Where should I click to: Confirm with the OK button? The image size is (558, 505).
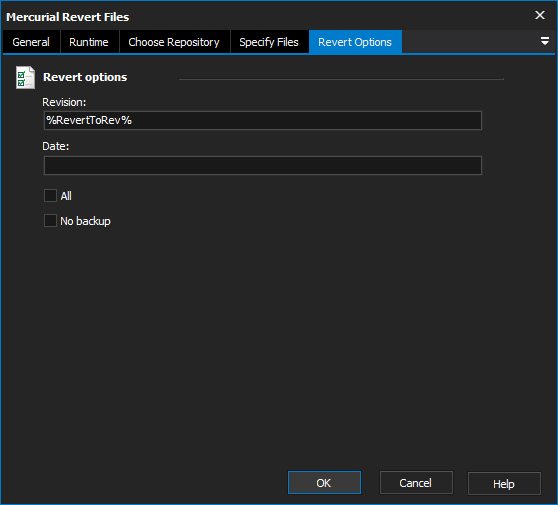click(324, 483)
